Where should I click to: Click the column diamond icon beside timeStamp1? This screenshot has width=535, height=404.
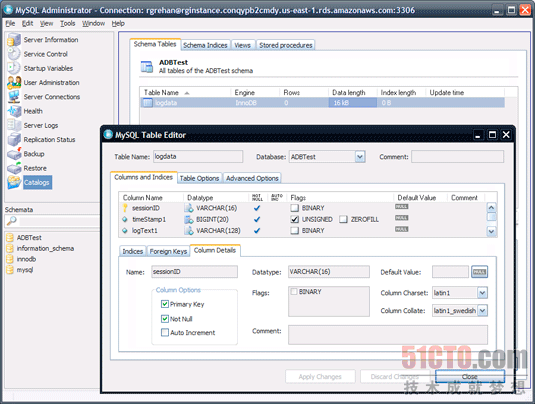[125, 219]
